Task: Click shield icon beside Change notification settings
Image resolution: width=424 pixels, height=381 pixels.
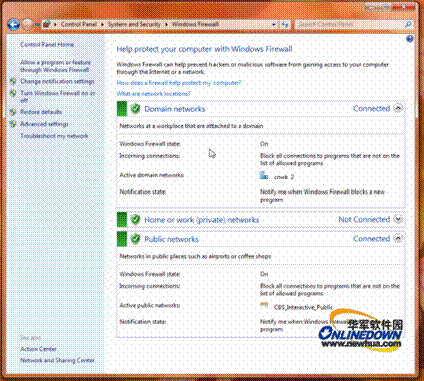Action: 13,81
